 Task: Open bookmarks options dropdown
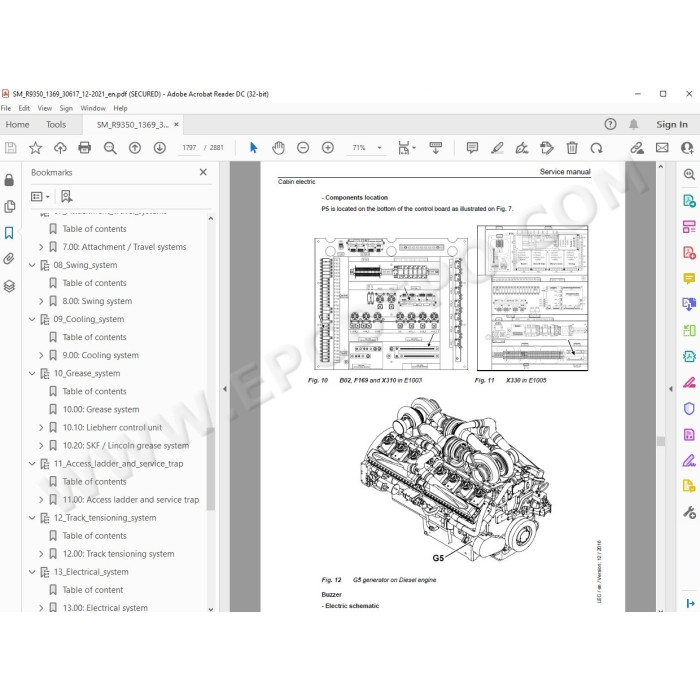[40, 196]
